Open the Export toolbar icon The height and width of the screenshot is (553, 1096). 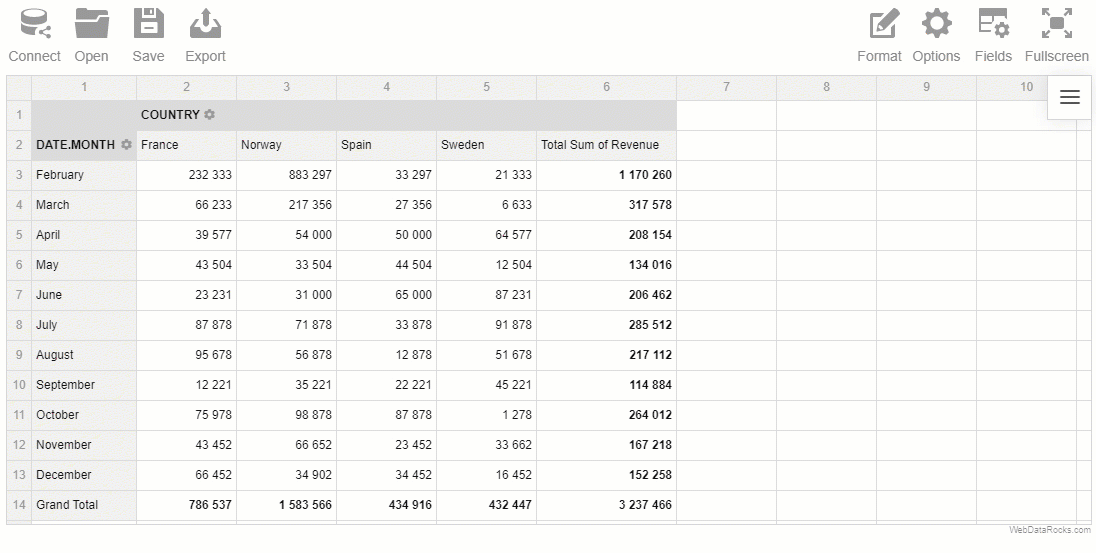click(x=206, y=24)
